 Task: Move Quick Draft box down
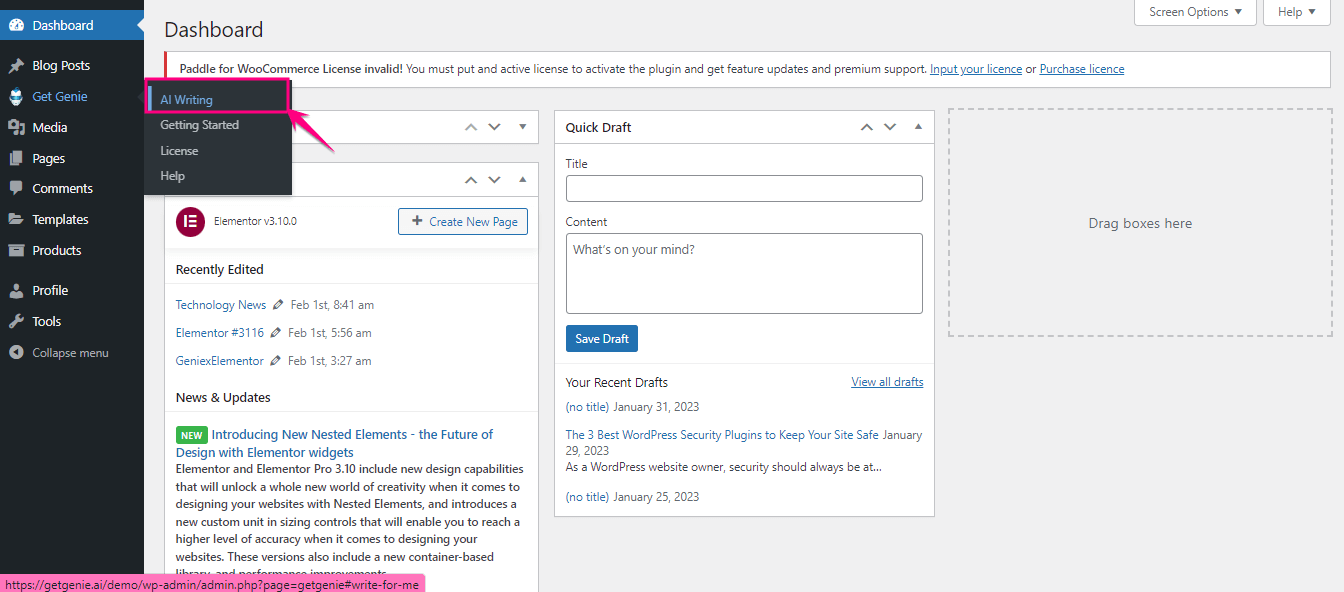pyautogui.click(x=890, y=127)
